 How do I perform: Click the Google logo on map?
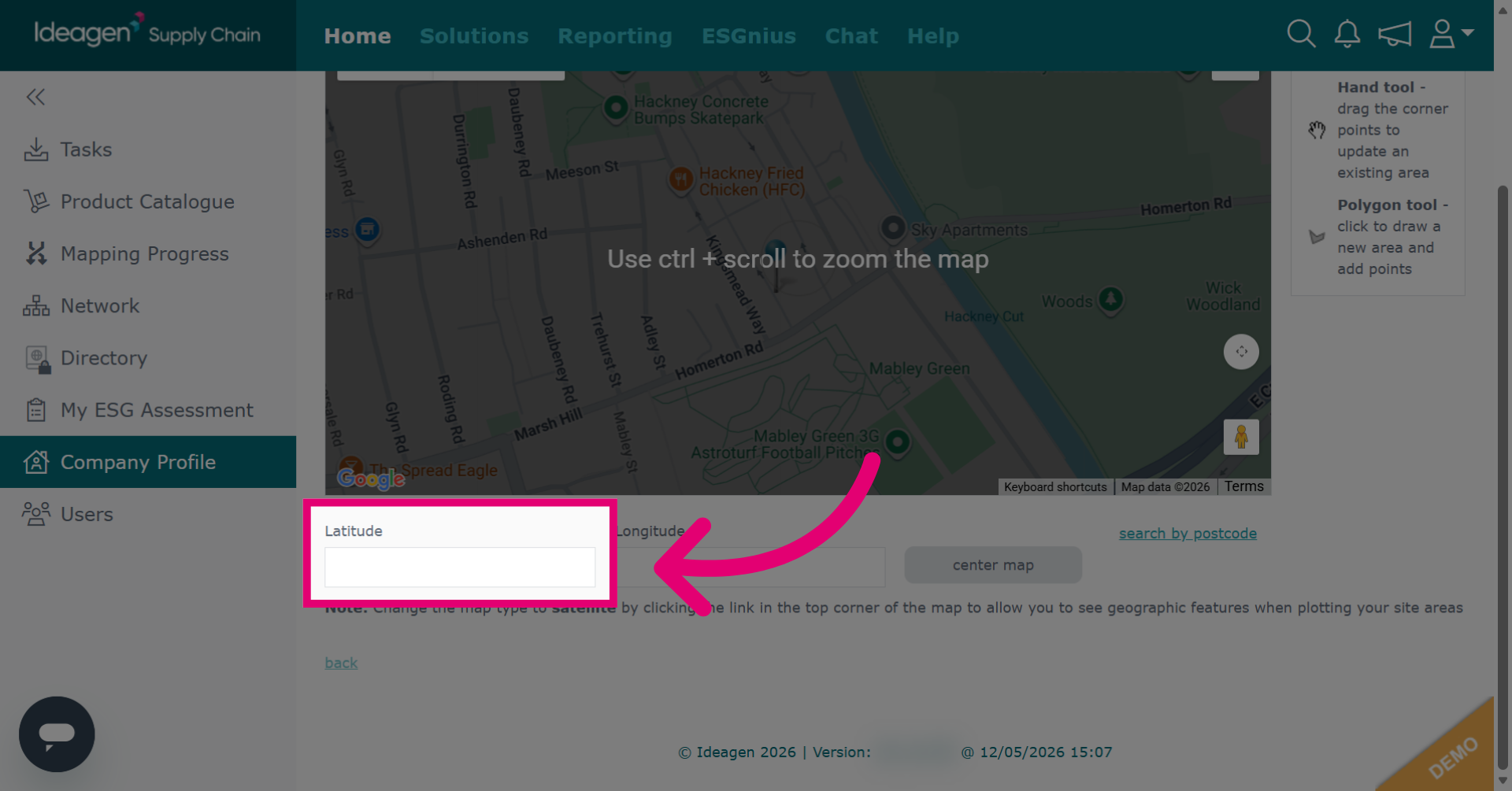(371, 479)
